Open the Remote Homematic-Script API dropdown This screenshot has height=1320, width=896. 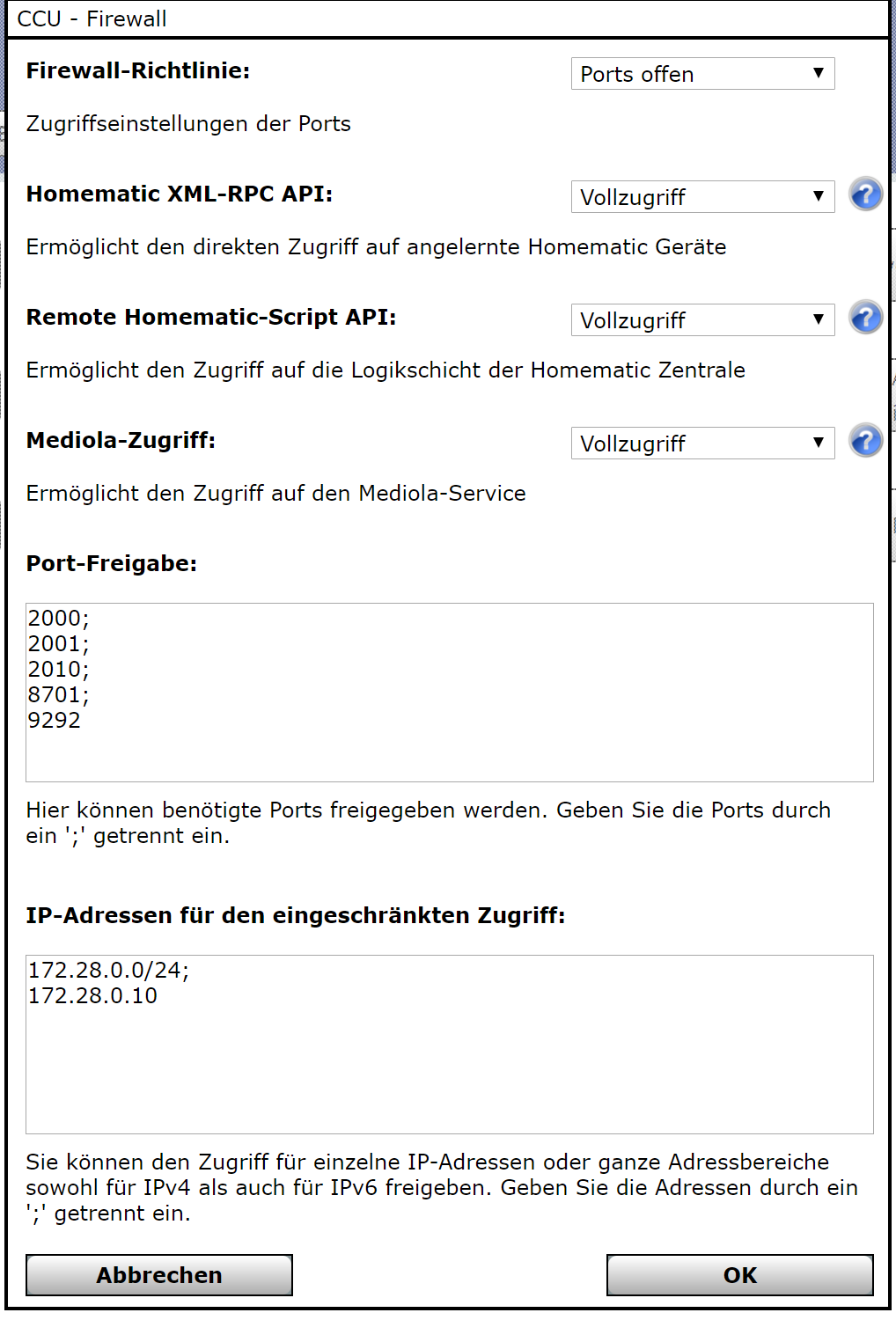click(702, 320)
